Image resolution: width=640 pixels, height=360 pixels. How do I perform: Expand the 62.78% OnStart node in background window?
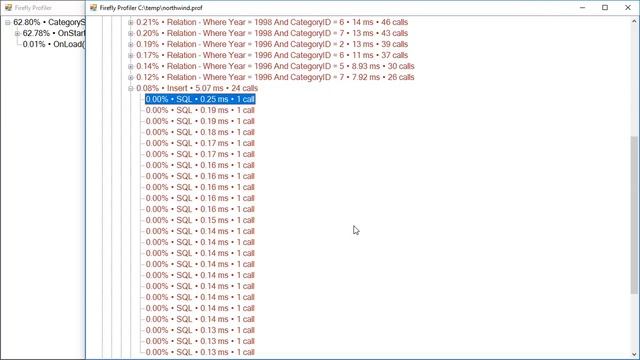(x=17, y=33)
